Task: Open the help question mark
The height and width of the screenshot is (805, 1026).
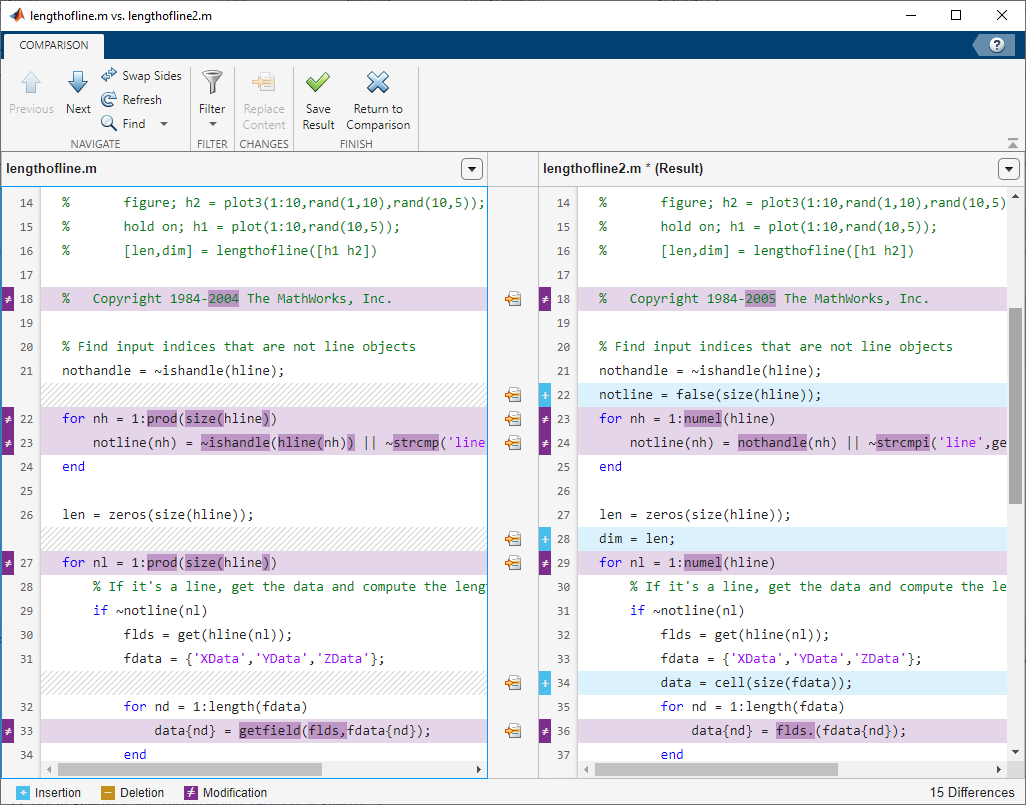Action: pos(996,45)
